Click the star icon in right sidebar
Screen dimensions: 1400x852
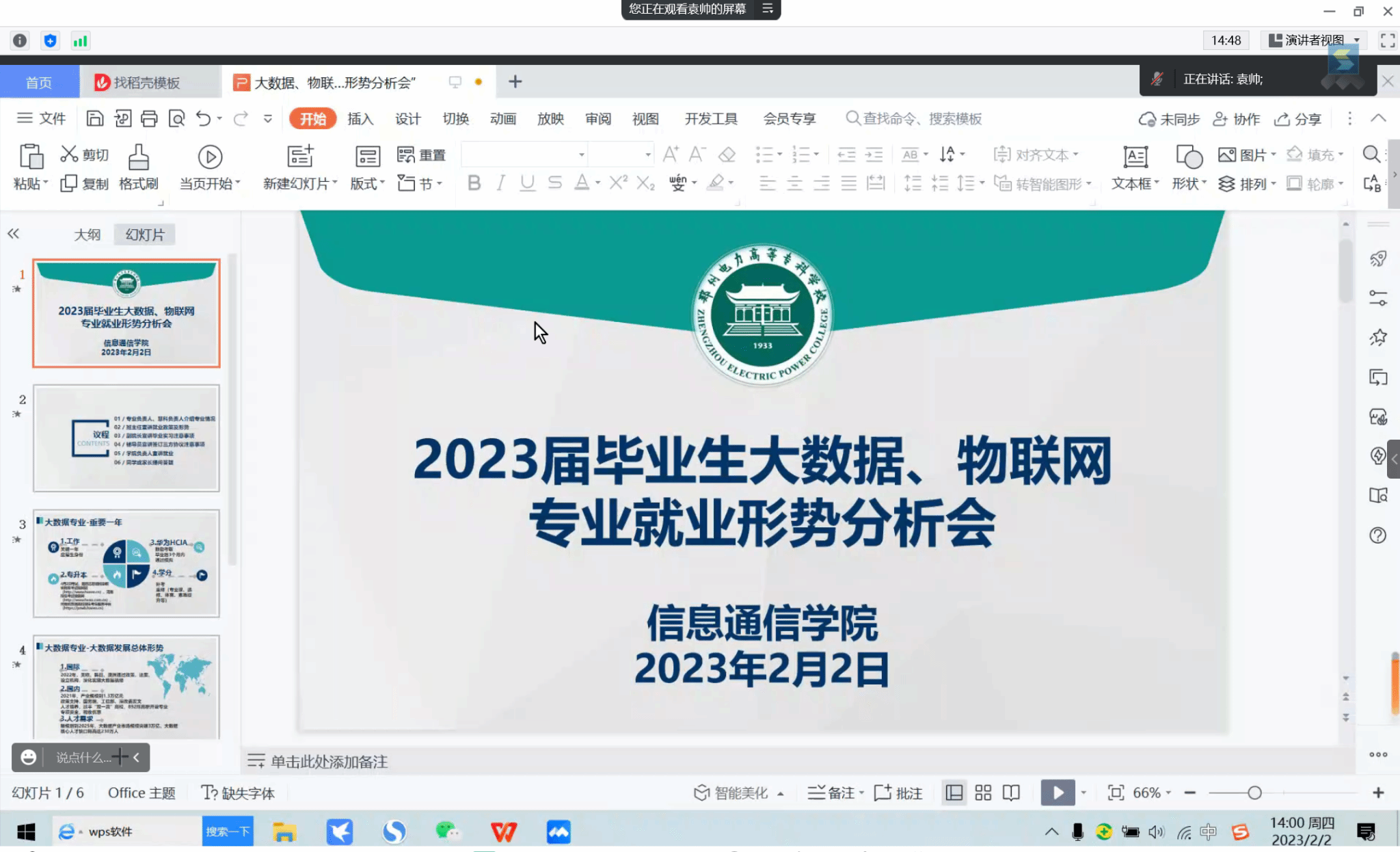click(x=1378, y=337)
